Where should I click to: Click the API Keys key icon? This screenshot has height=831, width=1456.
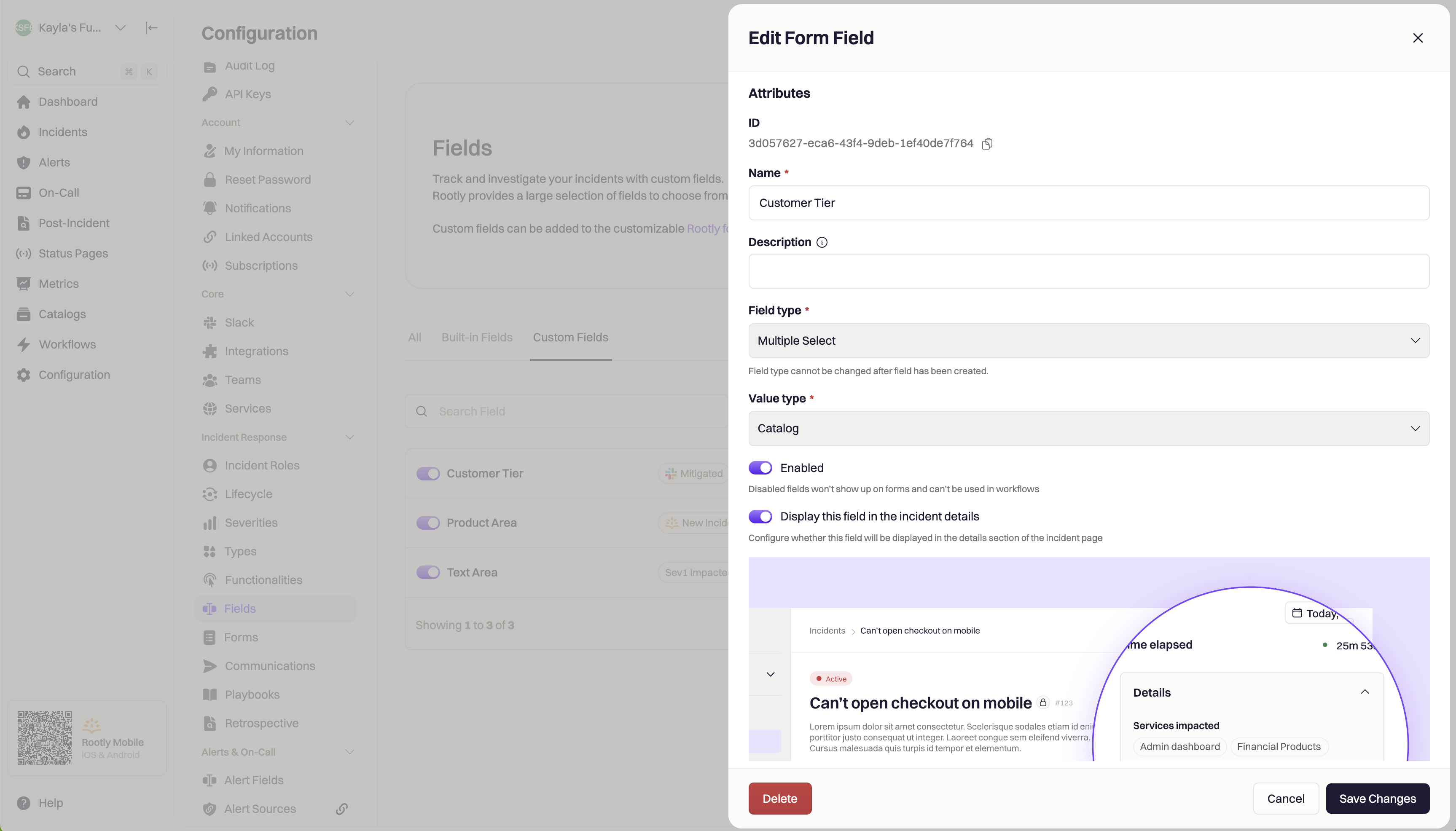tap(210, 94)
